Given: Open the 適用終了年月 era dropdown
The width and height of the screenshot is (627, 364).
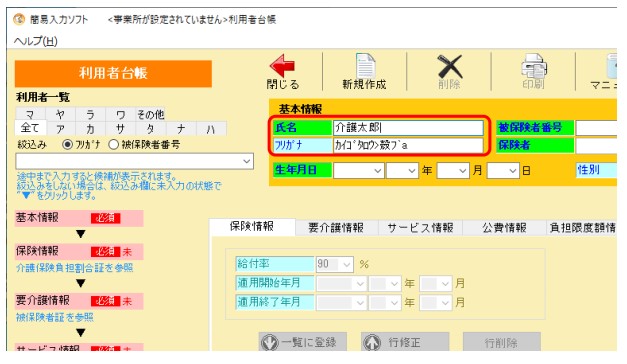Looking at the screenshot, I should (360, 303).
